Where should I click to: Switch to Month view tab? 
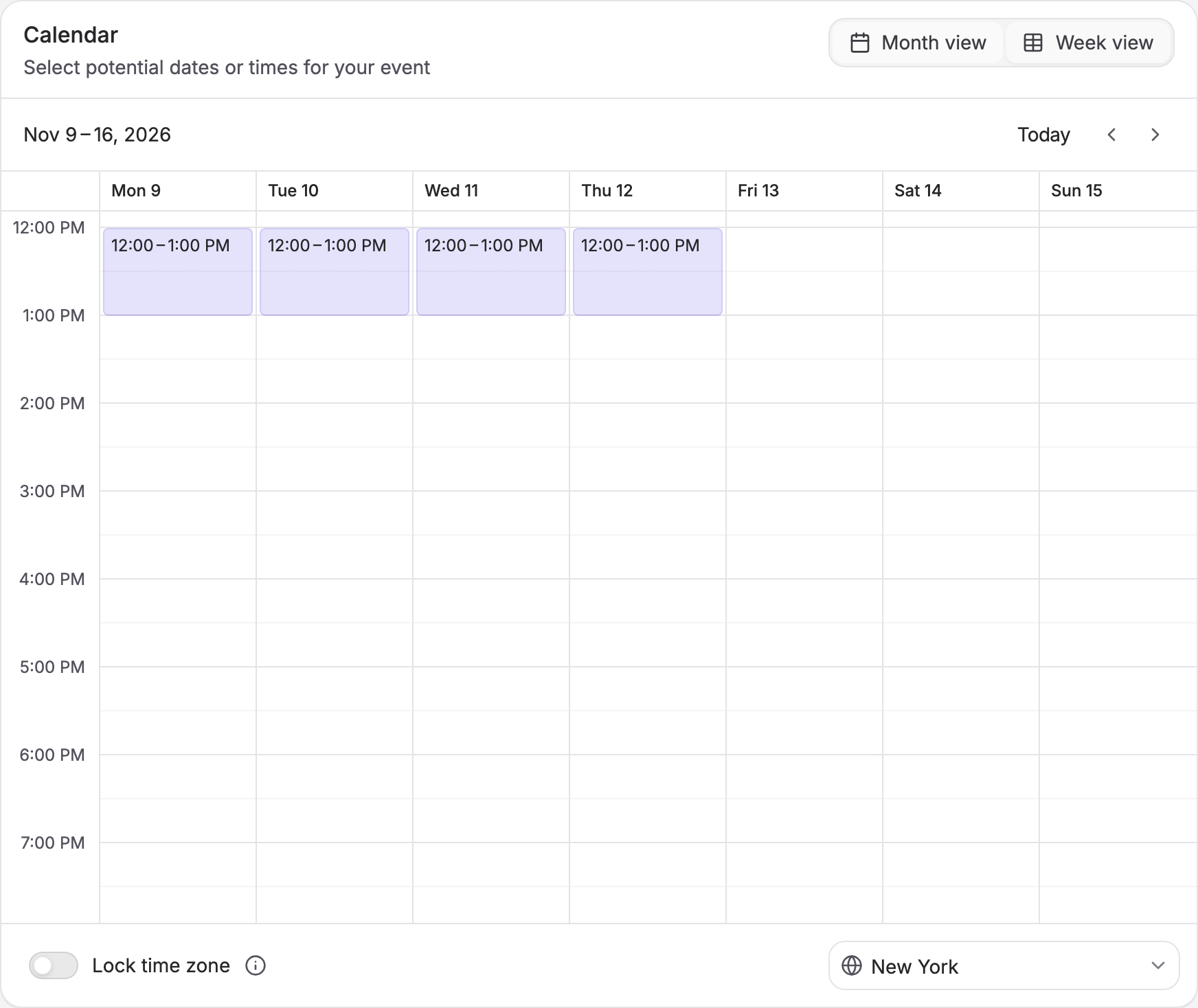point(917,43)
